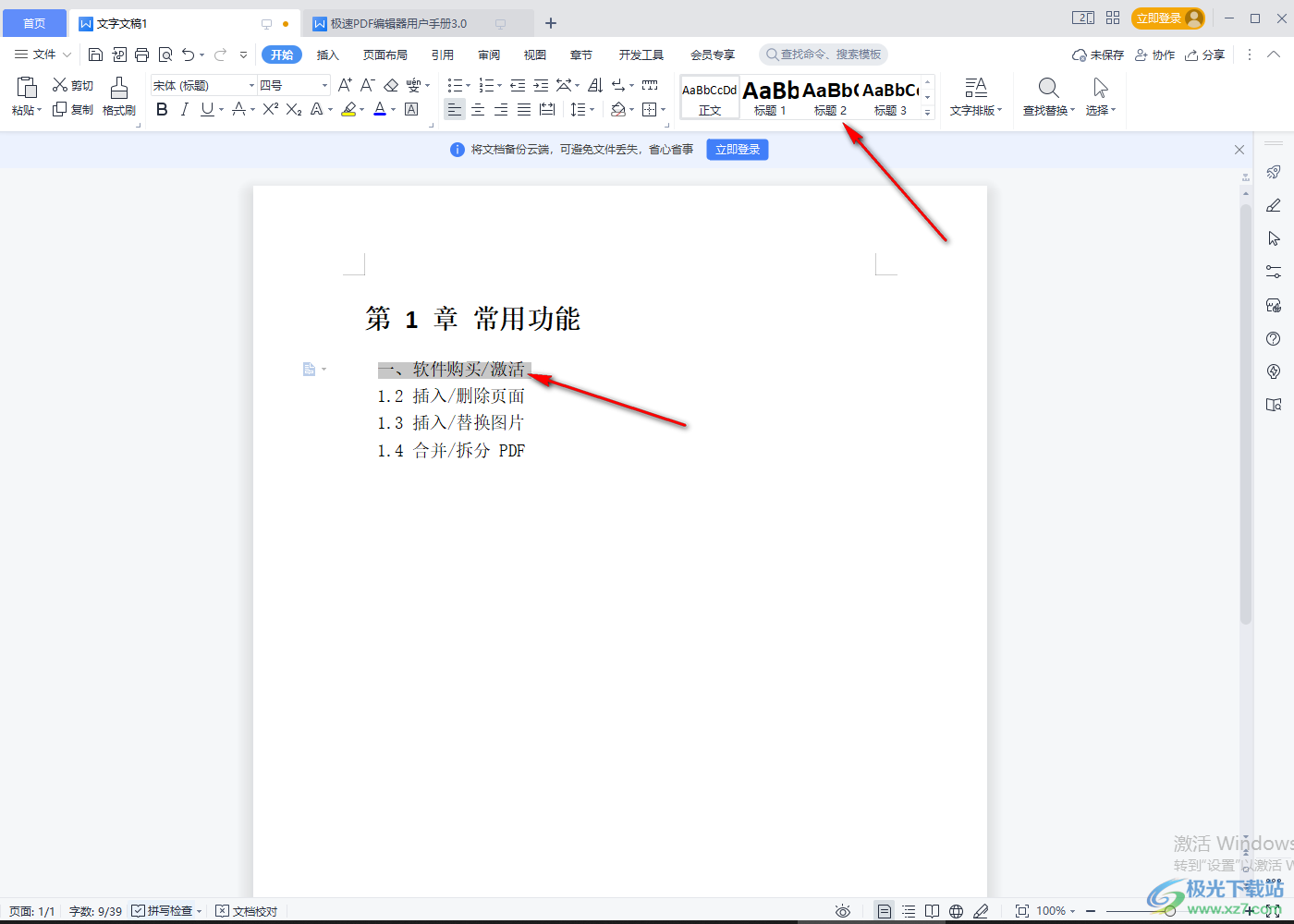
Task: Open Print Preview icon
Action: click(x=165, y=55)
